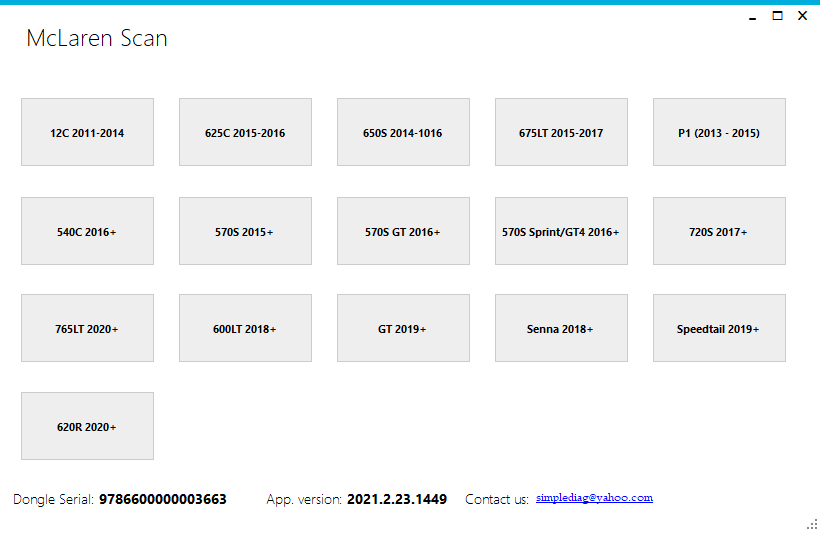
Task: Select the P1 (2013 - 2015) button
Action: tap(719, 132)
